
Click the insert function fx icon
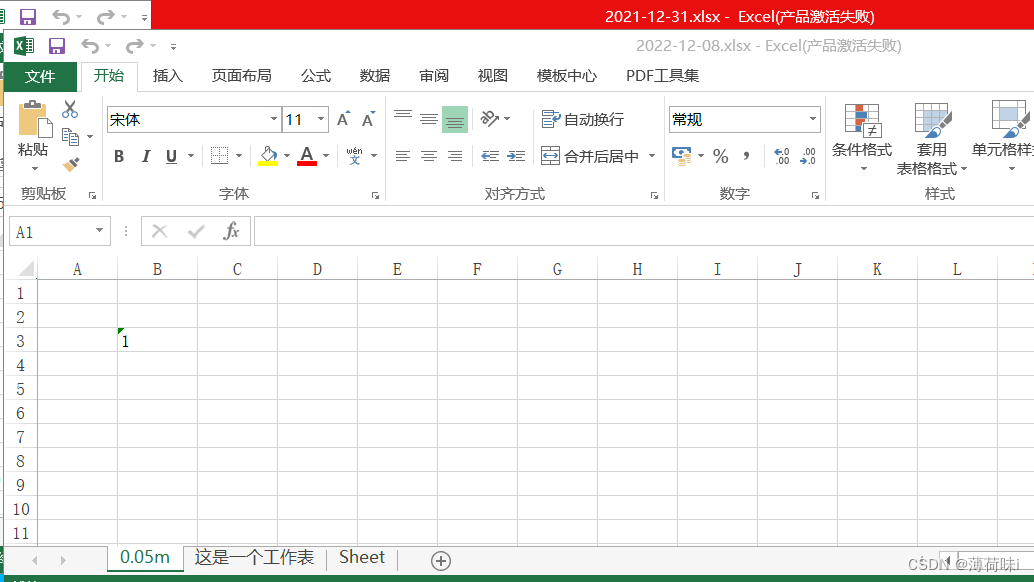(x=231, y=231)
